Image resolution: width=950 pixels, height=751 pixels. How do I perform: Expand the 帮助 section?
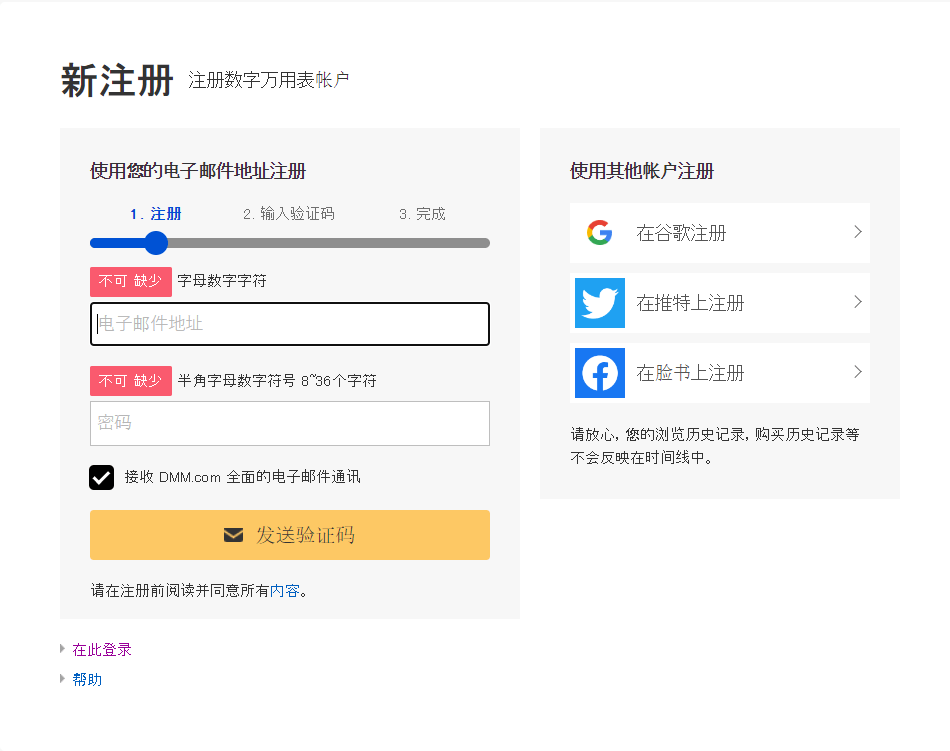pos(87,679)
